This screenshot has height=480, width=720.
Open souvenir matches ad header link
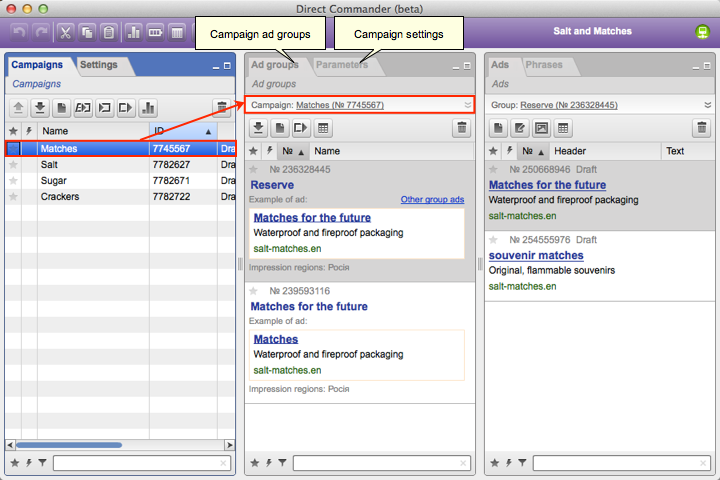536,255
